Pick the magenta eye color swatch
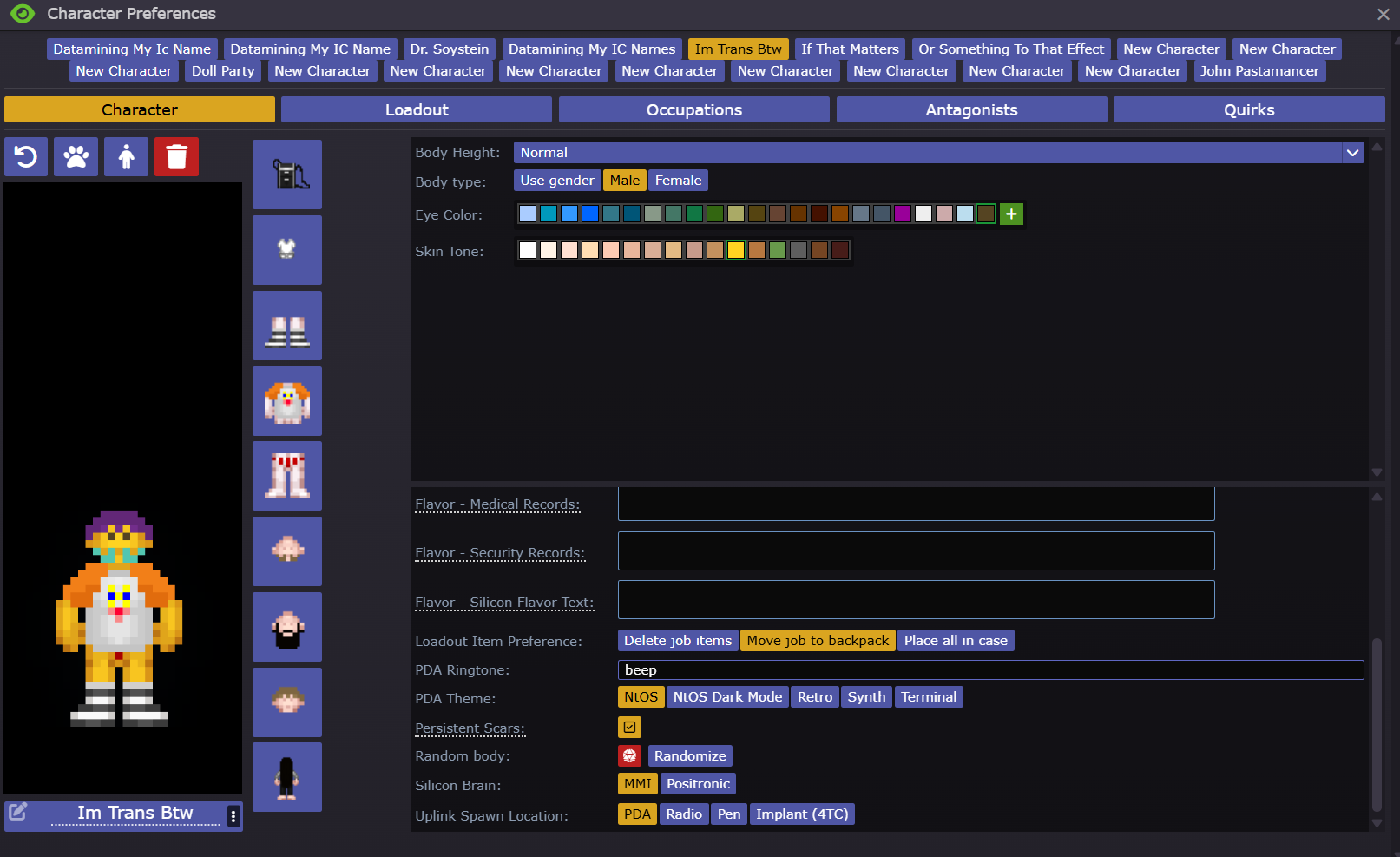 pyautogui.click(x=903, y=214)
